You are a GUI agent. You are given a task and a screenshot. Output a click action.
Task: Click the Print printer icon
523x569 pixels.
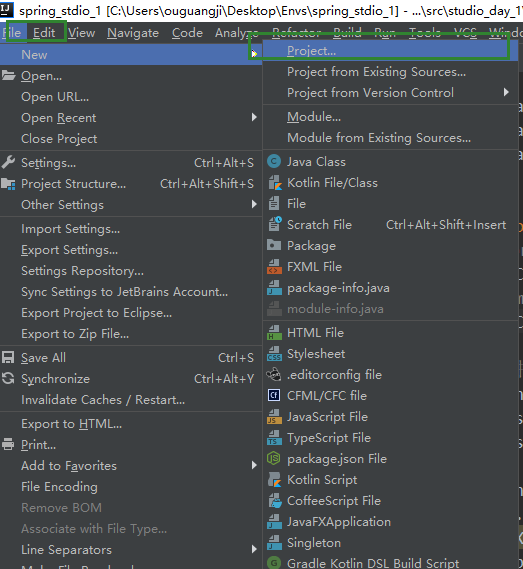point(8,445)
